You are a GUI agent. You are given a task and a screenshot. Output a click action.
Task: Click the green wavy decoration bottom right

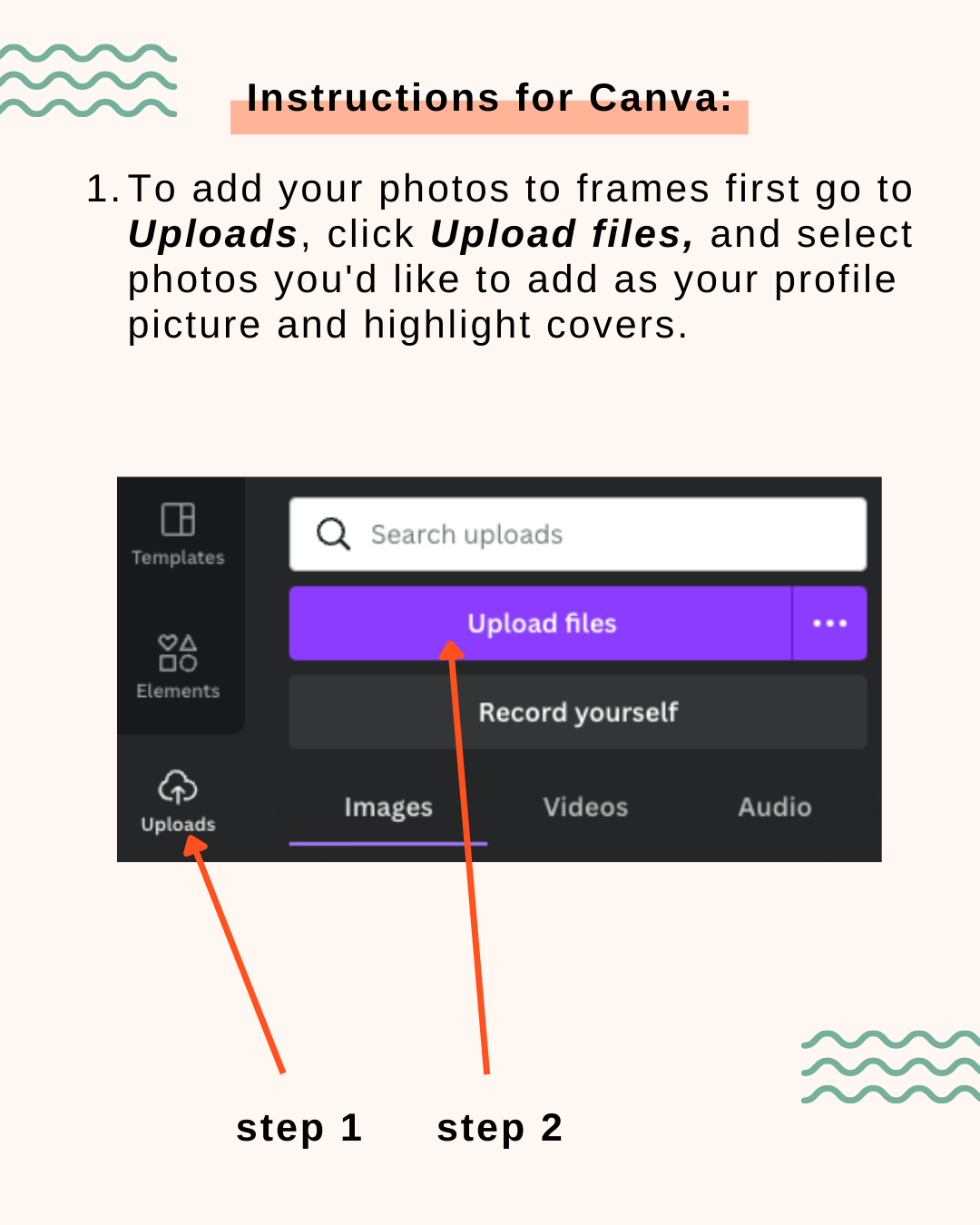891,1066
